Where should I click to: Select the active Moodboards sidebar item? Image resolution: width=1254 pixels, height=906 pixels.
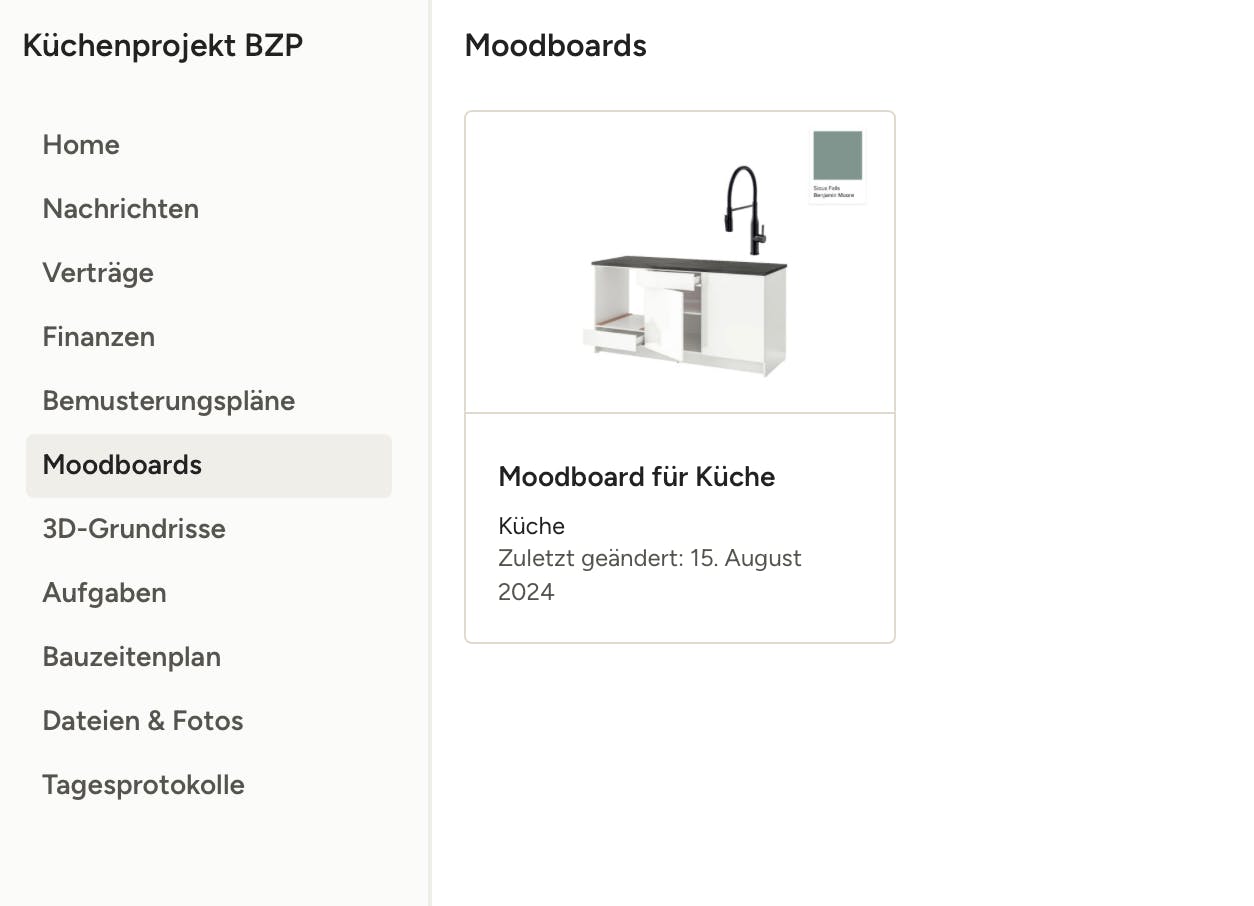(x=122, y=465)
